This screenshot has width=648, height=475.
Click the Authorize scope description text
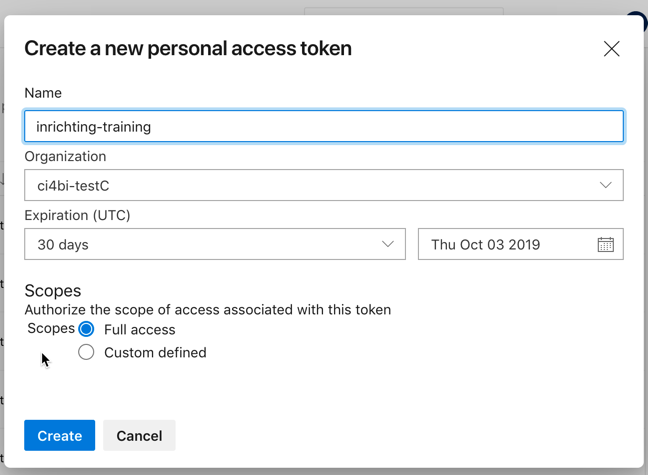pyautogui.click(x=207, y=310)
